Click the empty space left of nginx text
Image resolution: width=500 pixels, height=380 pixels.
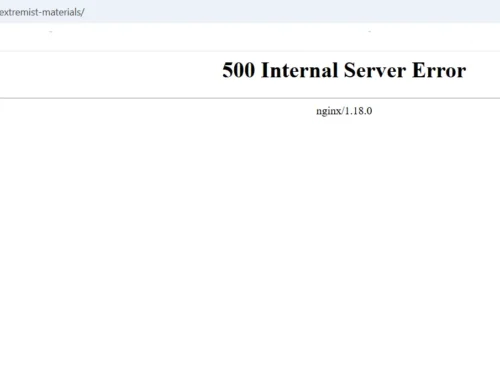157,111
